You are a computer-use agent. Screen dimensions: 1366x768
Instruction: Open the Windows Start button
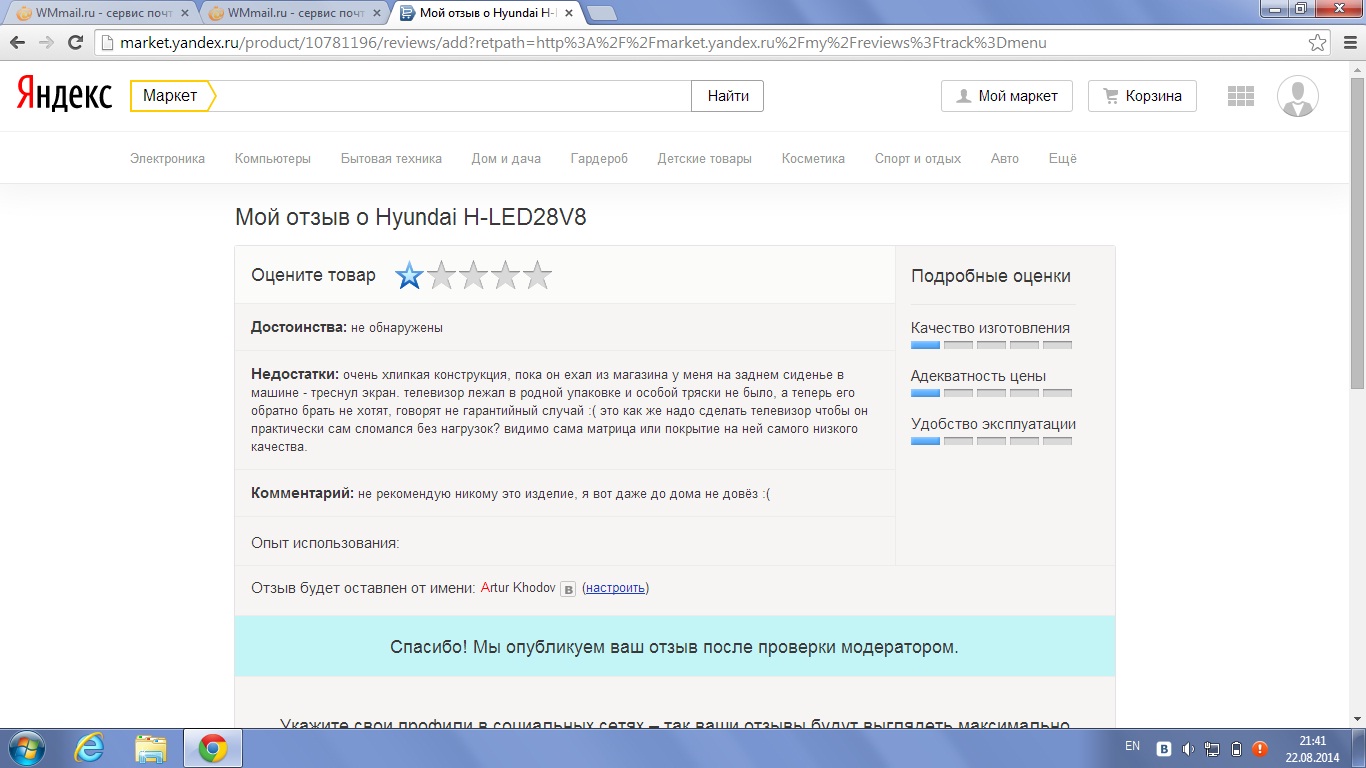pos(25,748)
